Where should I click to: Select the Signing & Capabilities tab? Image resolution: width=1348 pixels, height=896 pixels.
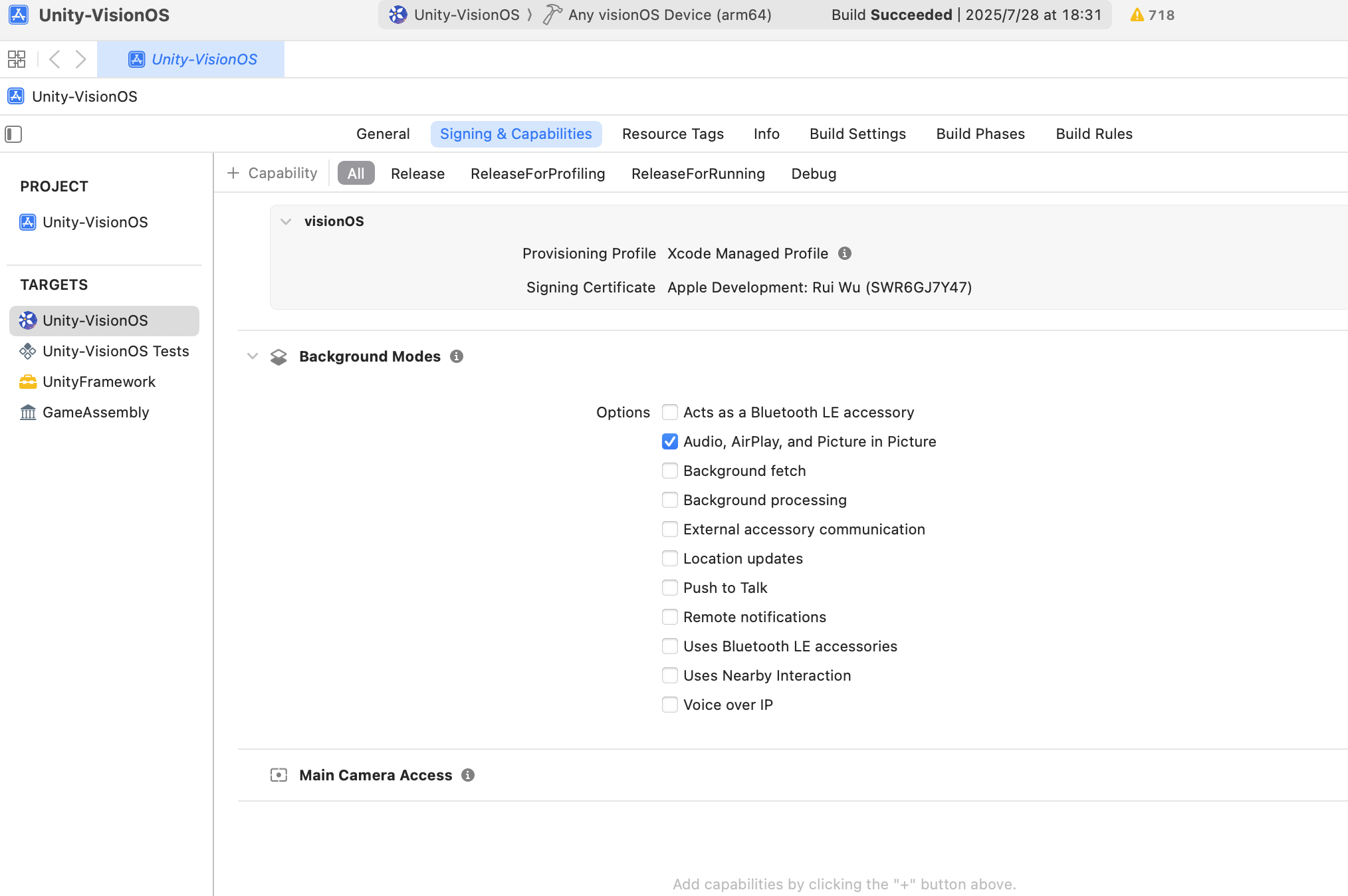[x=516, y=134]
